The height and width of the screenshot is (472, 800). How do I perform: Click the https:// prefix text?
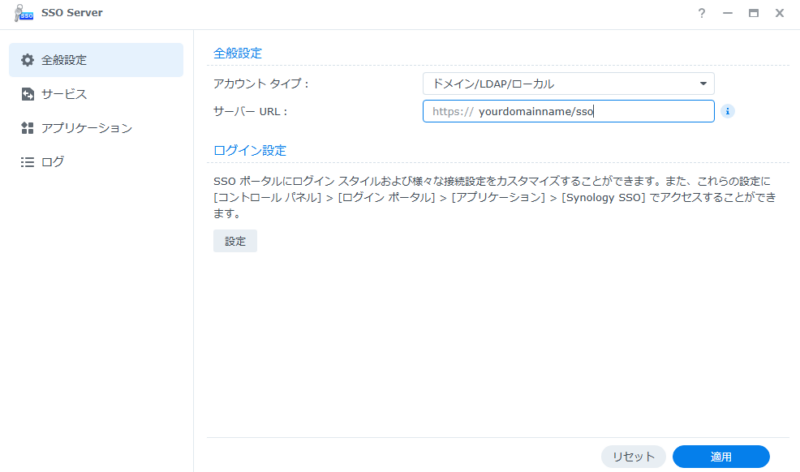453,111
